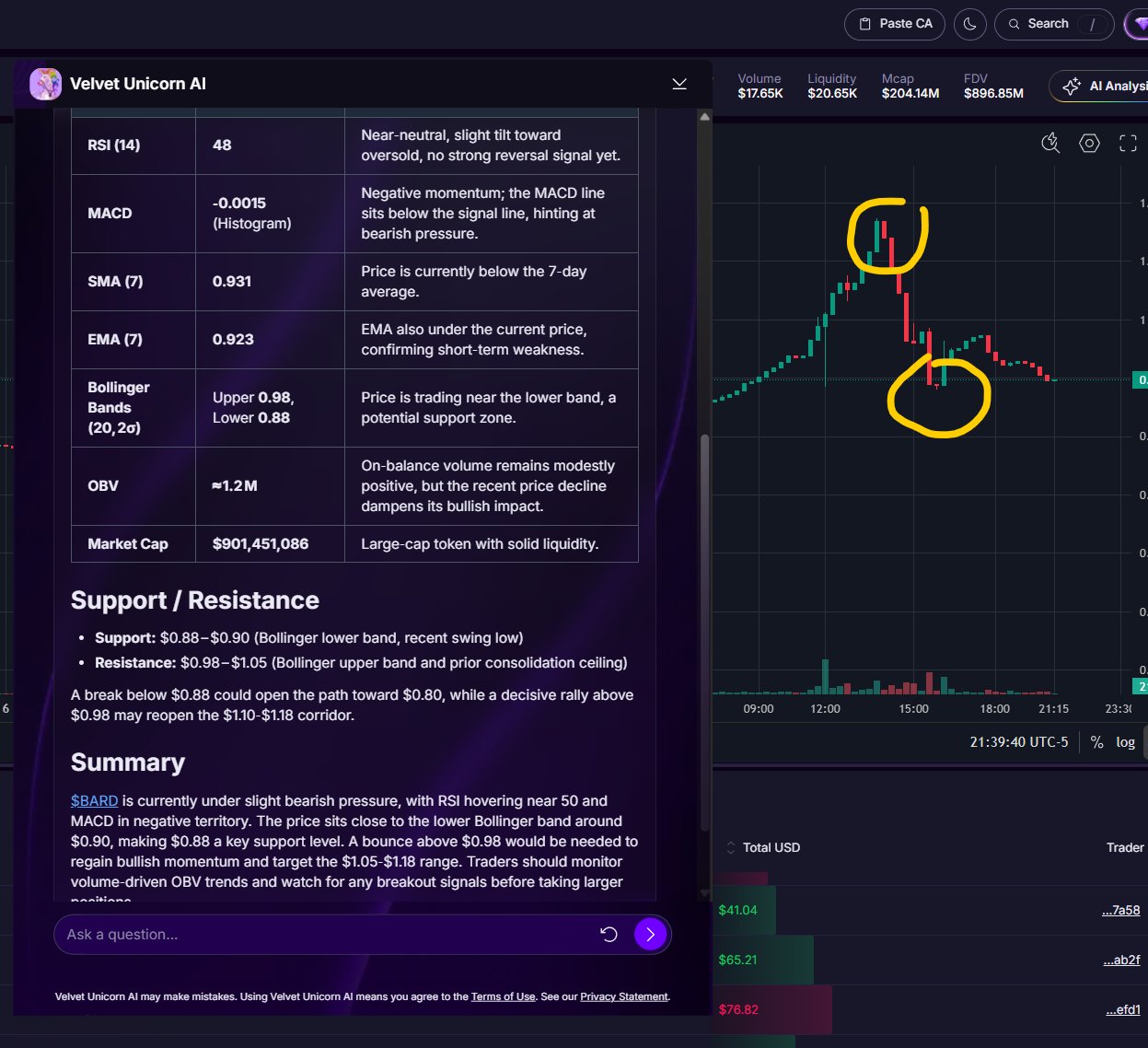Toggle log scale on chart
This screenshot has width=1148, height=1048.
click(1125, 742)
